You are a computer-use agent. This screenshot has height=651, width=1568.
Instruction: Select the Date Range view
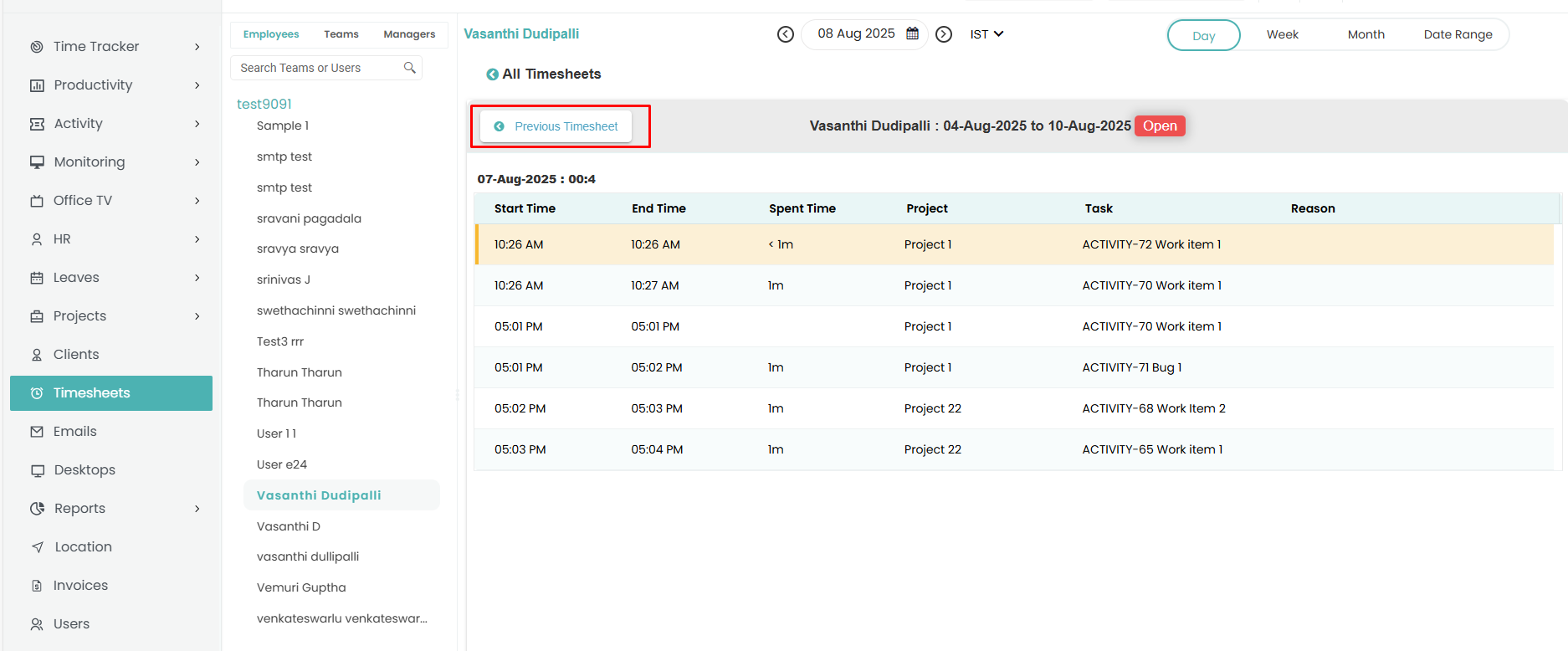(x=1458, y=34)
